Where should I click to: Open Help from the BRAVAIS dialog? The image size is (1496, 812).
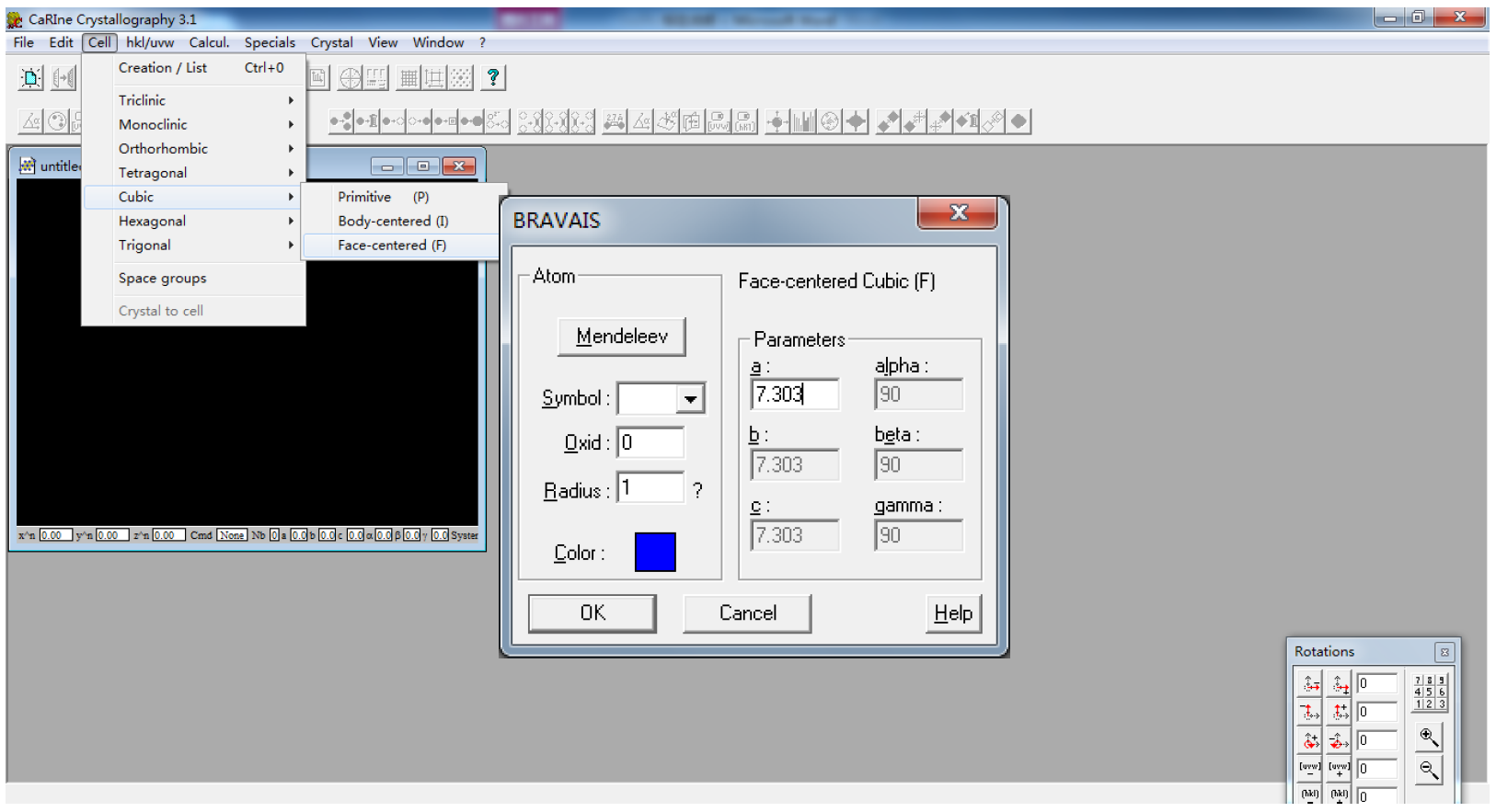953,613
